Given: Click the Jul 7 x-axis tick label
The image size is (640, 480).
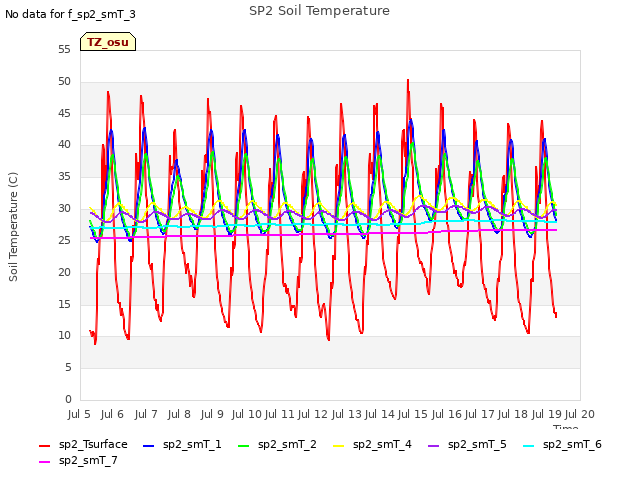Looking at the screenshot, I should point(146,414).
